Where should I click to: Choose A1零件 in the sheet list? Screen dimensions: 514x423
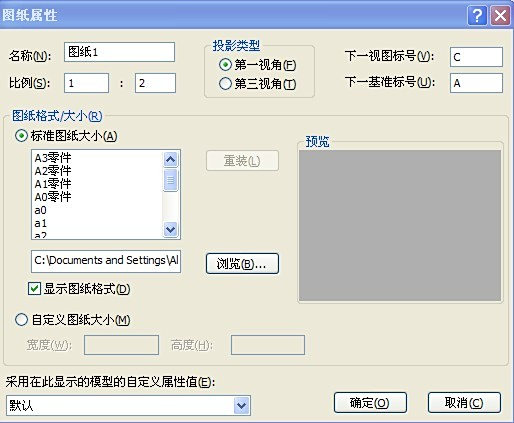(53, 184)
